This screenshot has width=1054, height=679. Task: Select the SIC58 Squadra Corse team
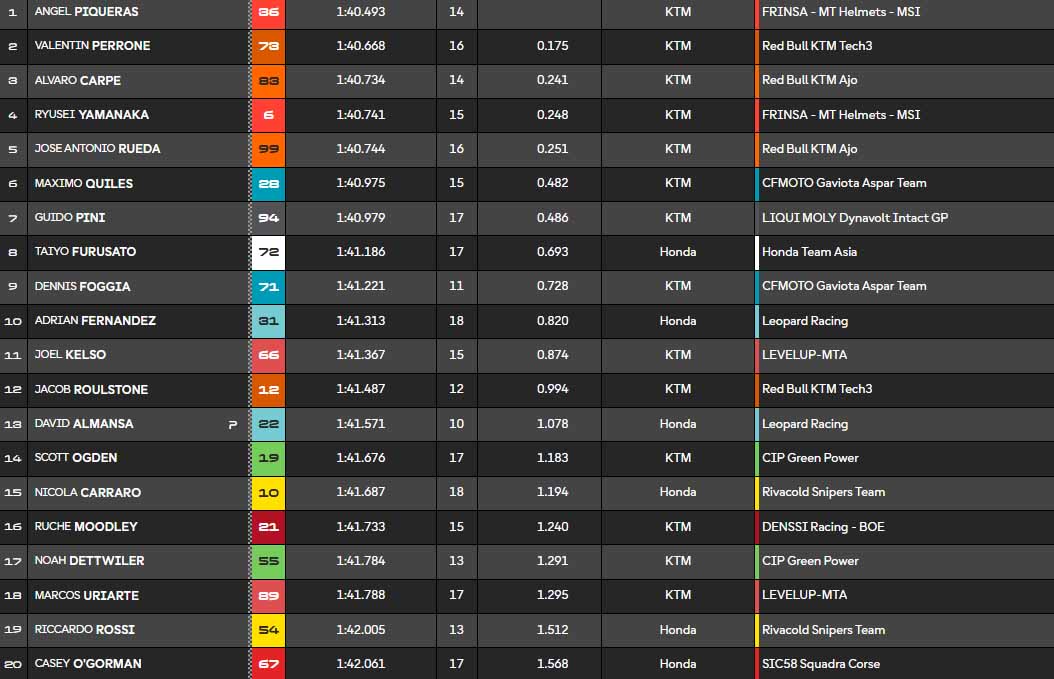820,664
